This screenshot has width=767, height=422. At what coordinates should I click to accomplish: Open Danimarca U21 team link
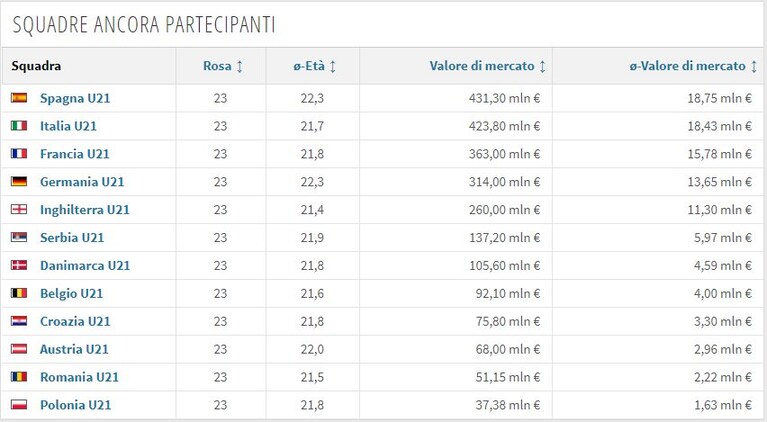(x=85, y=266)
